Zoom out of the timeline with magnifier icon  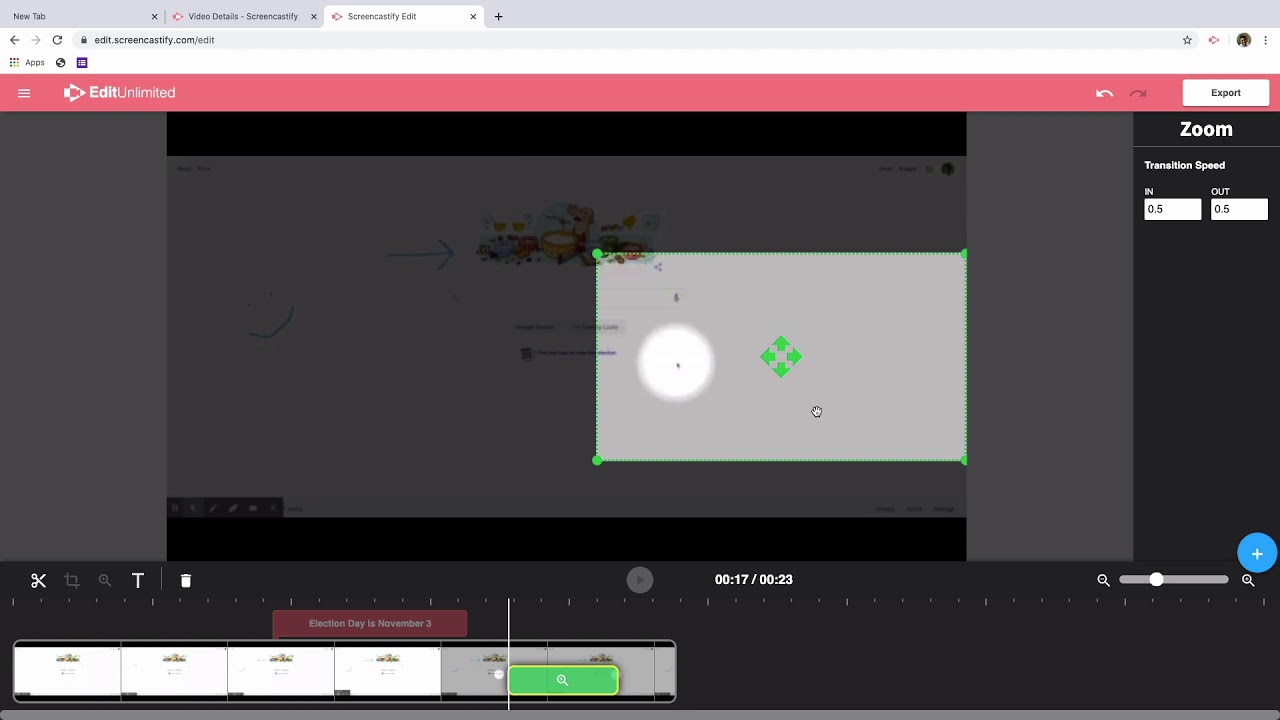coord(1103,580)
